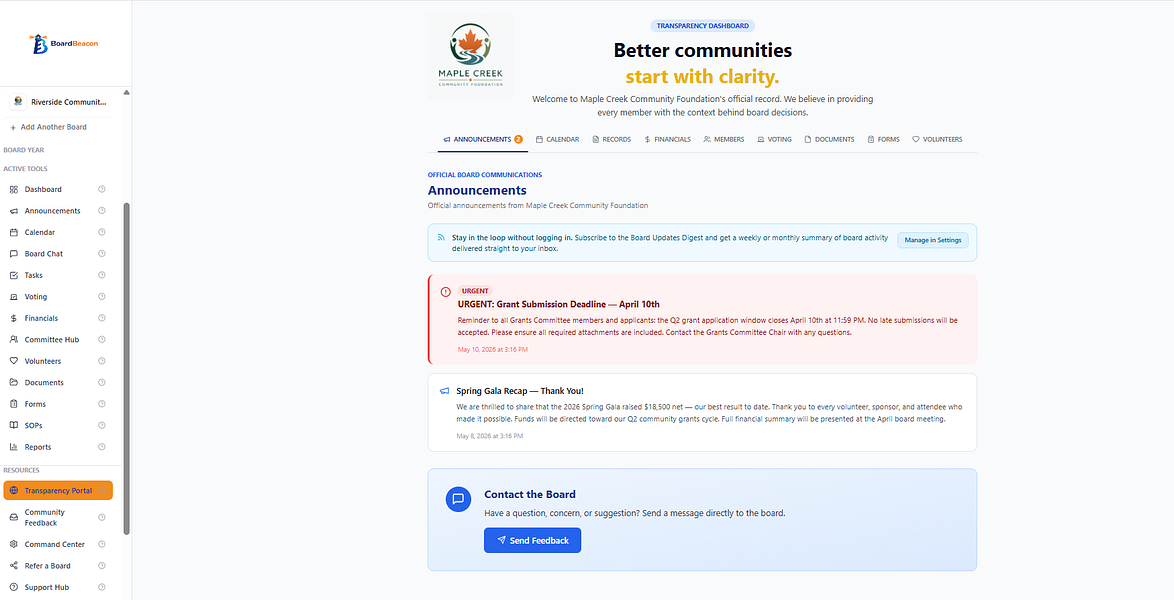Click the sidebar scroll-up arrow
The width and height of the screenshot is (1174, 600).
pos(127,92)
